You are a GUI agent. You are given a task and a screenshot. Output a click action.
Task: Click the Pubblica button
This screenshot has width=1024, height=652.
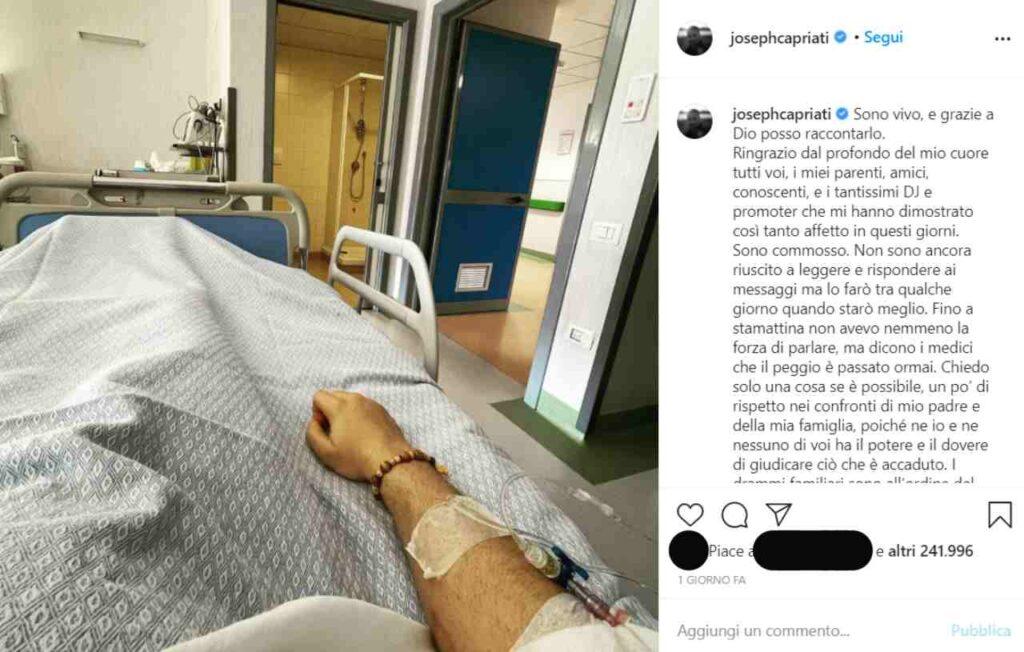click(x=980, y=630)
